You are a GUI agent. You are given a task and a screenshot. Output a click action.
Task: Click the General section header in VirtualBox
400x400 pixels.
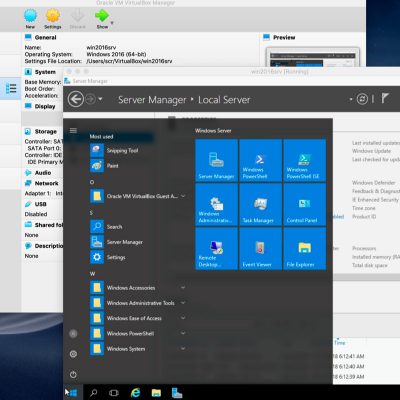point(45,37)
